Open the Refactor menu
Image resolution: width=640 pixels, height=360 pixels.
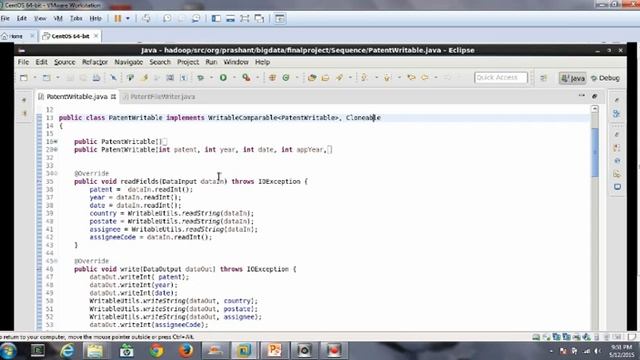click(x=95, y=62)
